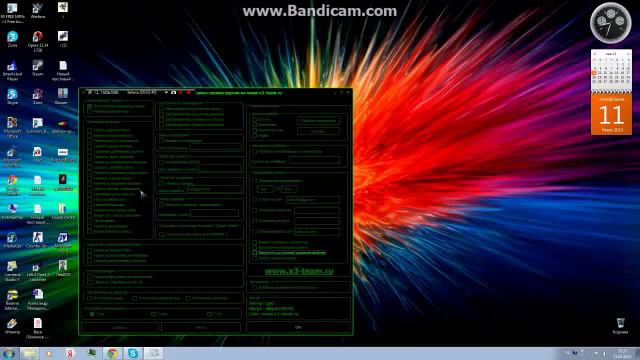Open the MediaGet desktop shortcut
This screenshot has height=360, width=640.
(x=12, y=240)
